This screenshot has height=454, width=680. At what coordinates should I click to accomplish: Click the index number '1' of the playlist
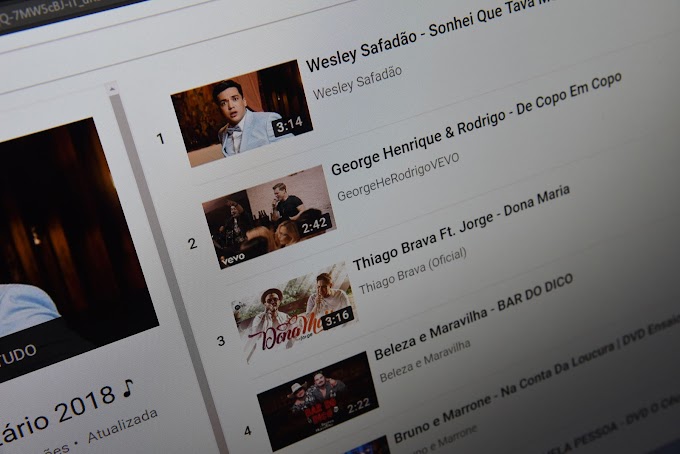tap(160, 139)
